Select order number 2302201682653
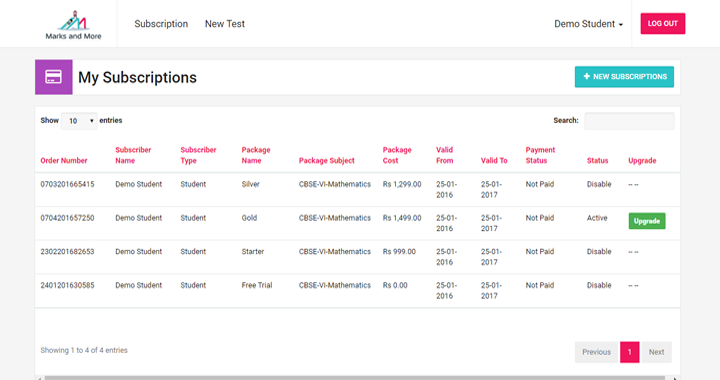 point(67,251)
